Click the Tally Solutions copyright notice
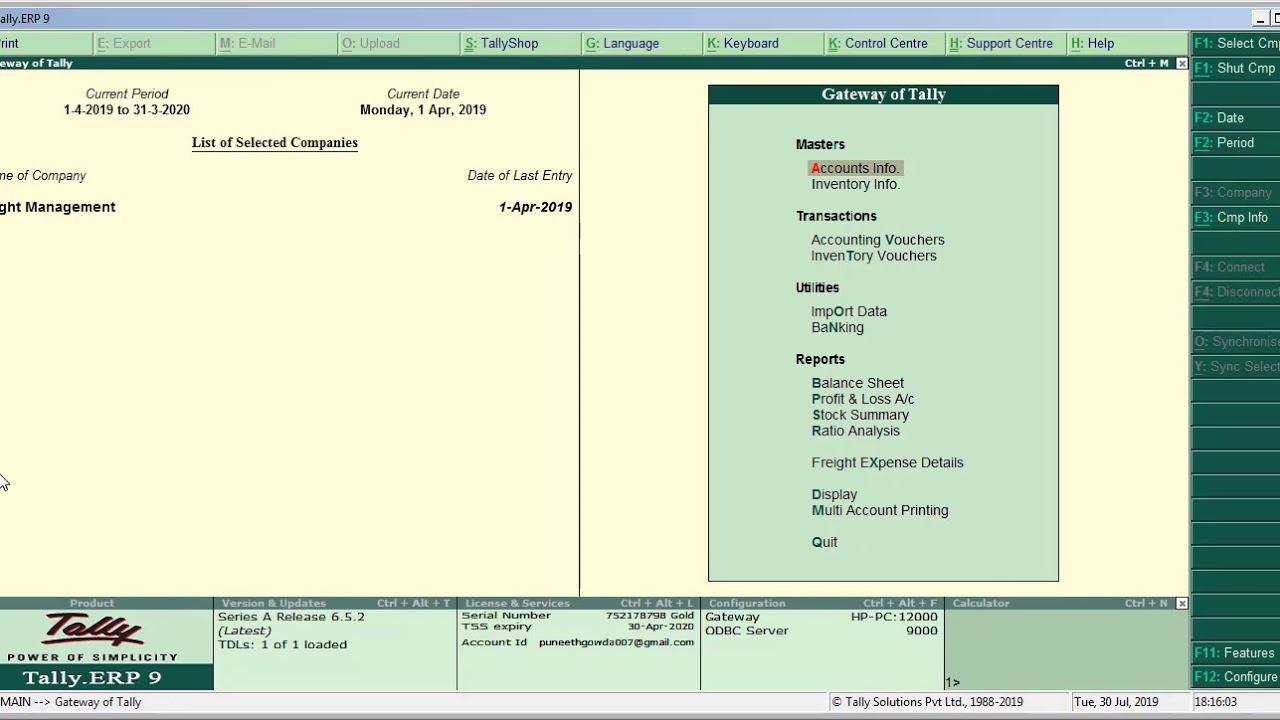The height and width of the screenshot is (720, 1280). (x=927, y=702)
